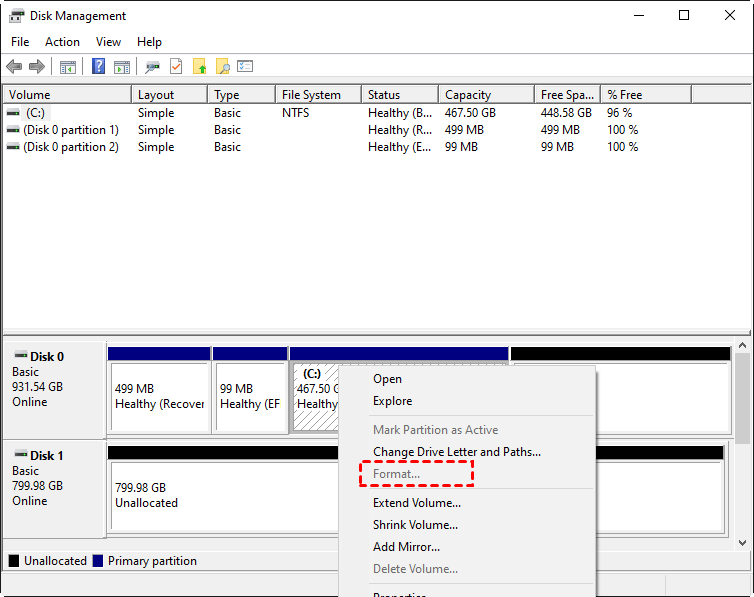Click the yellow folder with green arrow icon
This screenshot has width=754, height=597.
pyautogui.click(x=200, y=66)
